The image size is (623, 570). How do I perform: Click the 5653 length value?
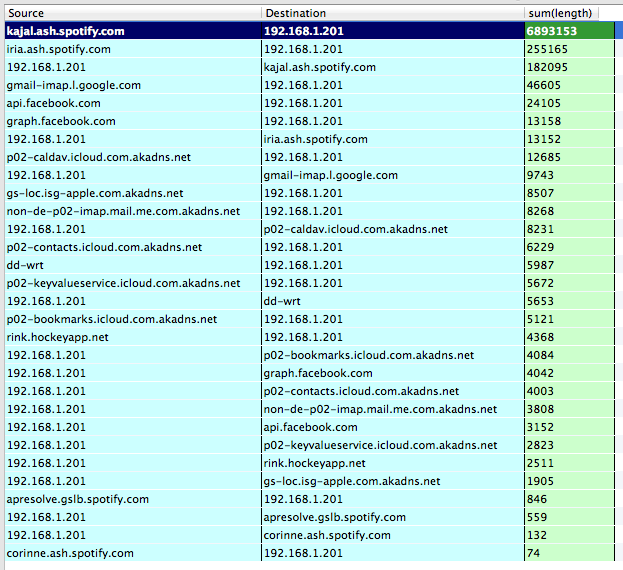click(x=540, y=301)
